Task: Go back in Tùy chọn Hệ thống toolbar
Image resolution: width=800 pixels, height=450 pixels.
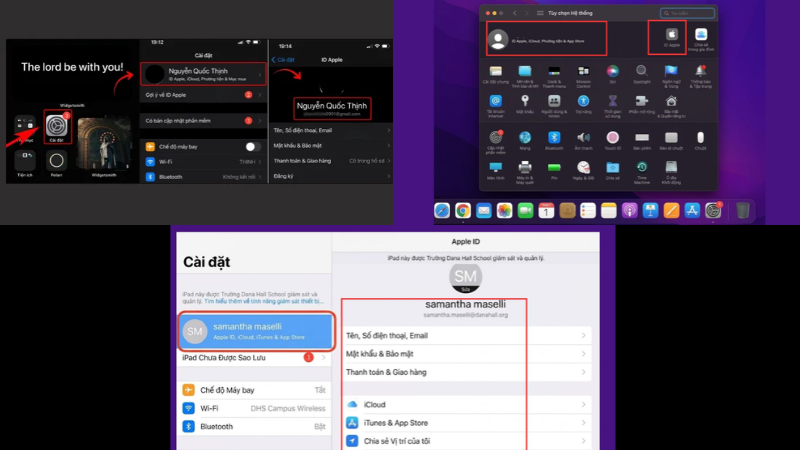Action: tap(515, 13)
